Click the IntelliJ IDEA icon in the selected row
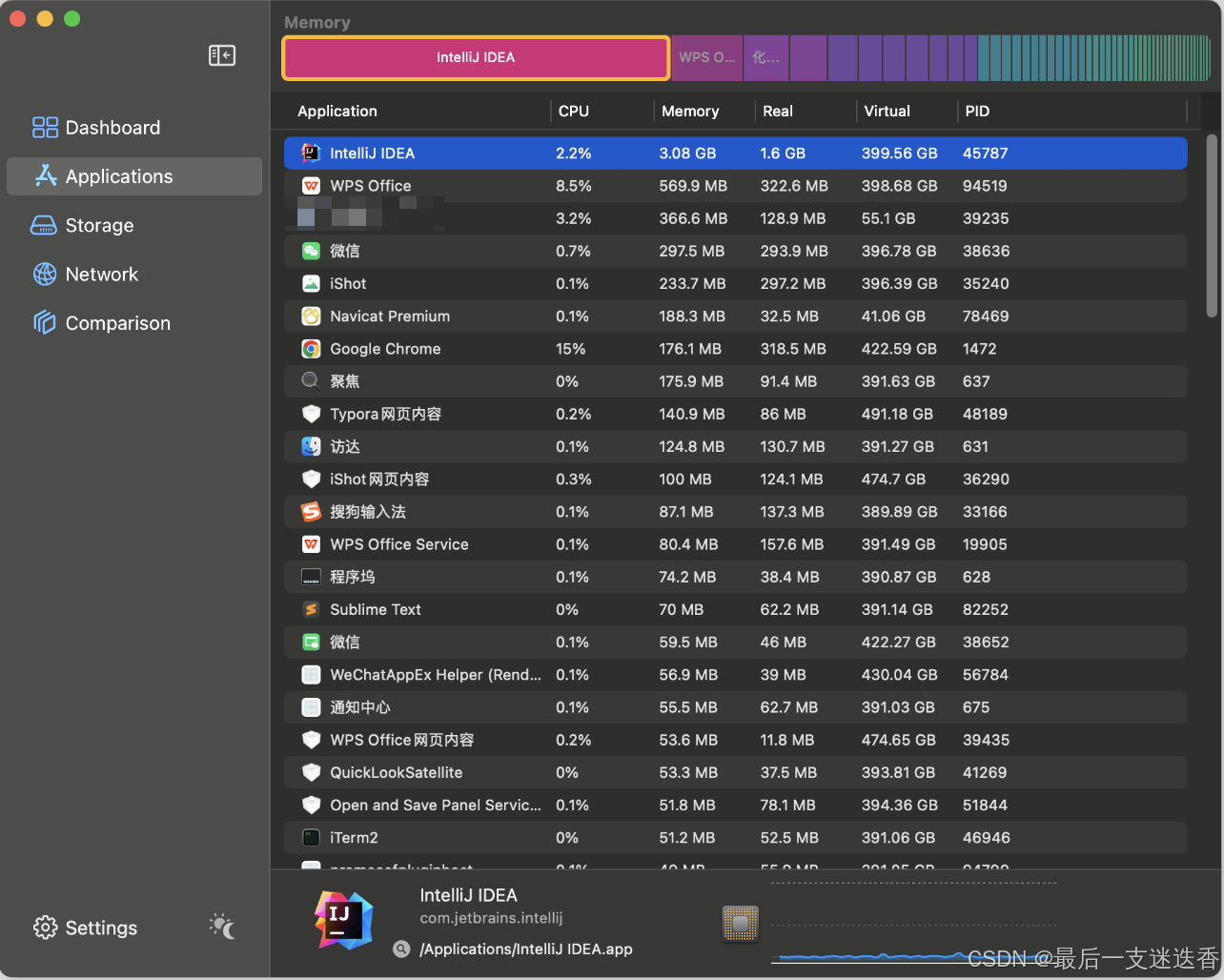 pos(311,153)
